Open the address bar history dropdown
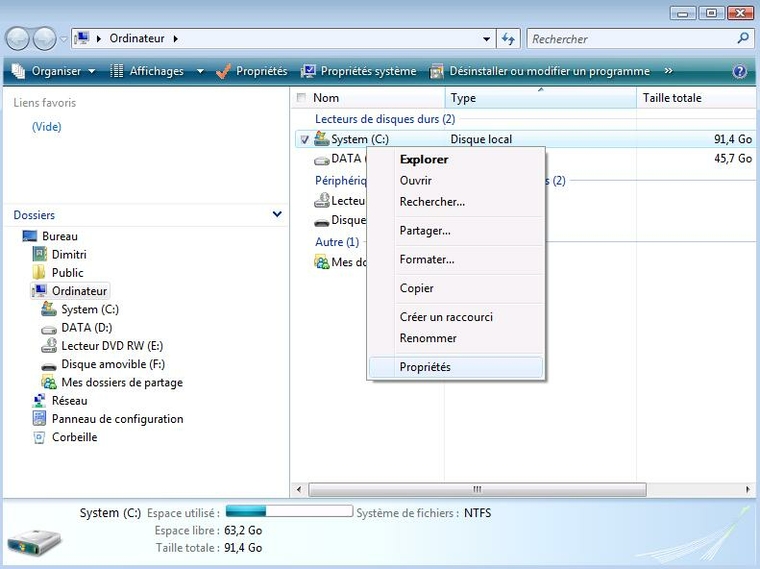 tap(486, 39)
